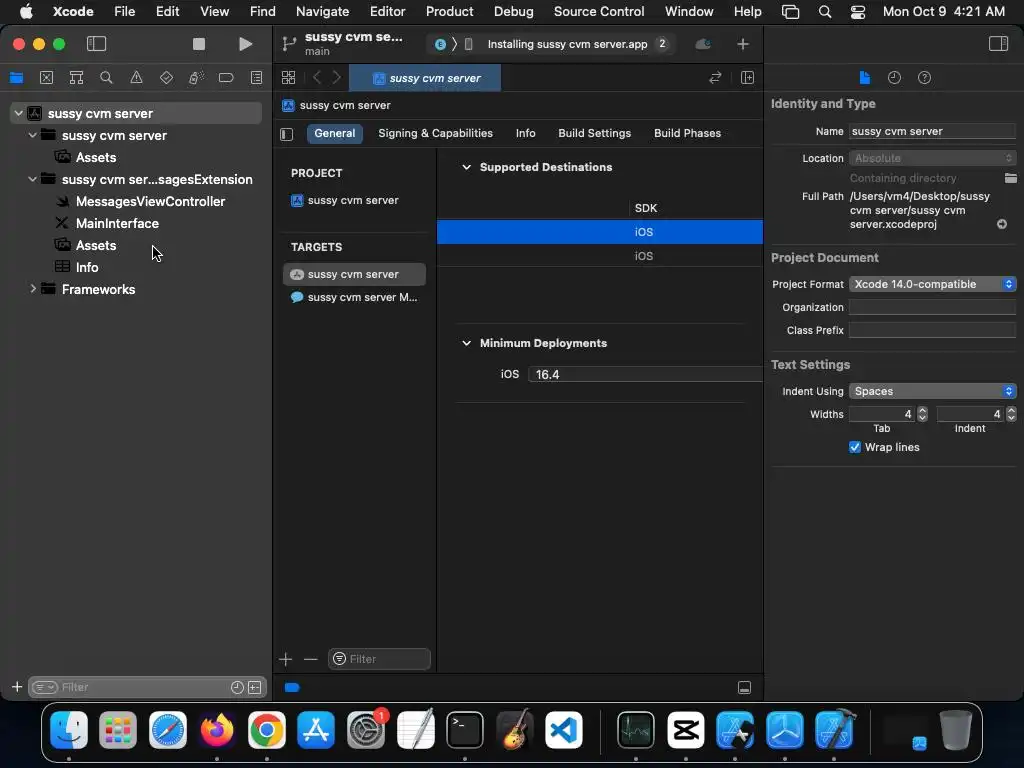Stop the running build
1024x768 pixels.
(199, 44)
